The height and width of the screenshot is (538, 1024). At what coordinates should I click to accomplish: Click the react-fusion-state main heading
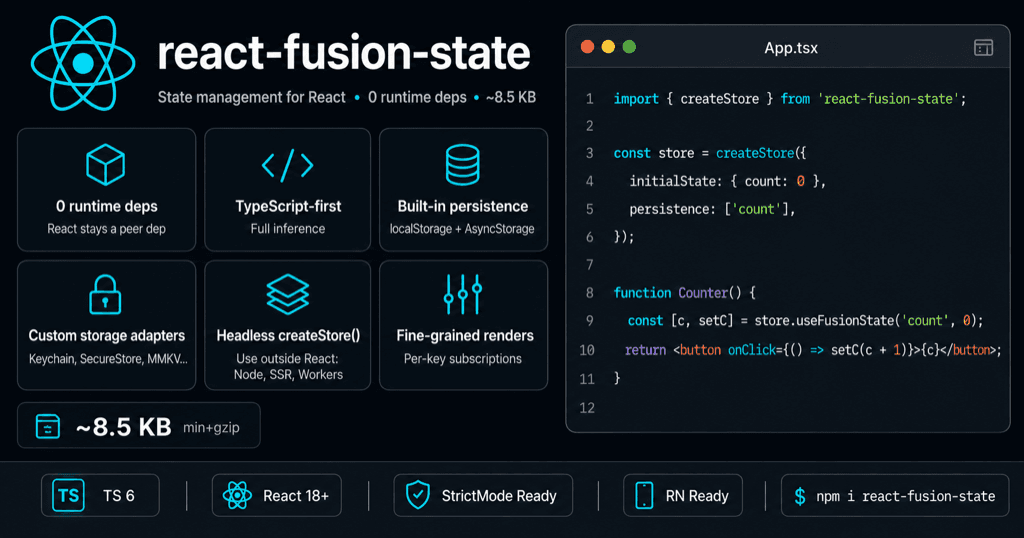pyautogui.click(x=344, y=53)
